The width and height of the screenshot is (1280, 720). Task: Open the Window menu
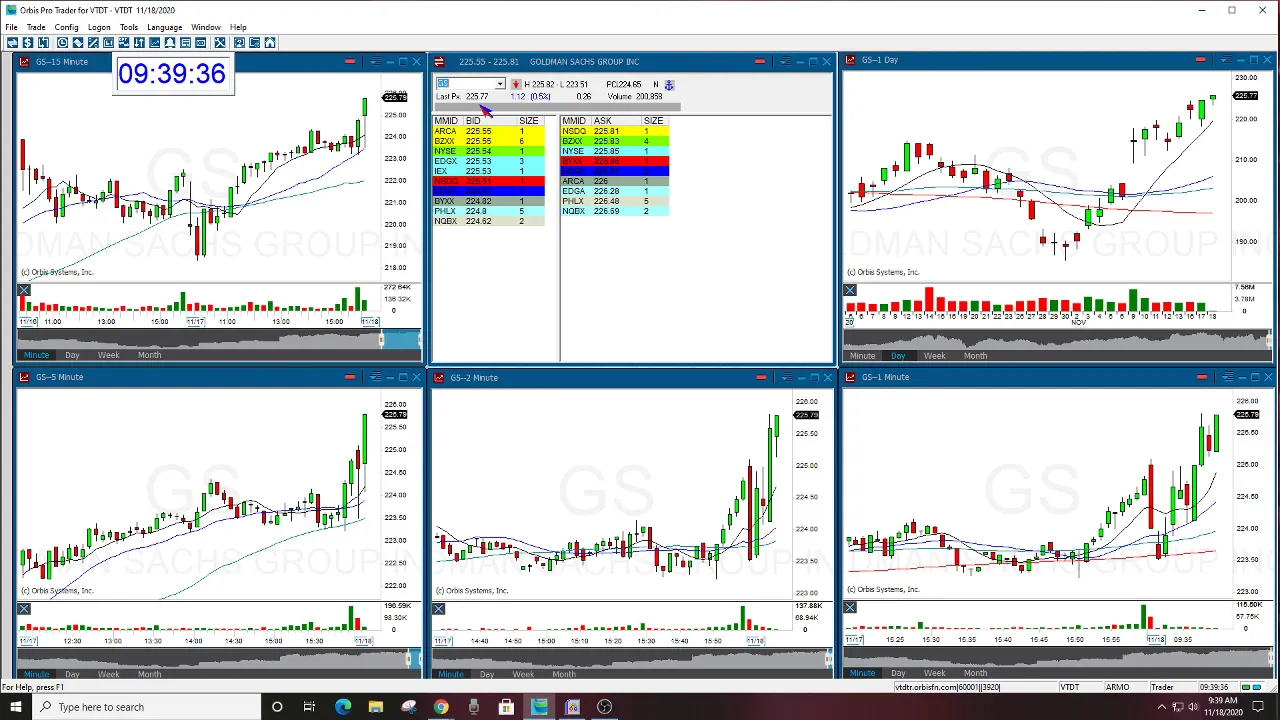tap(206, 27)
